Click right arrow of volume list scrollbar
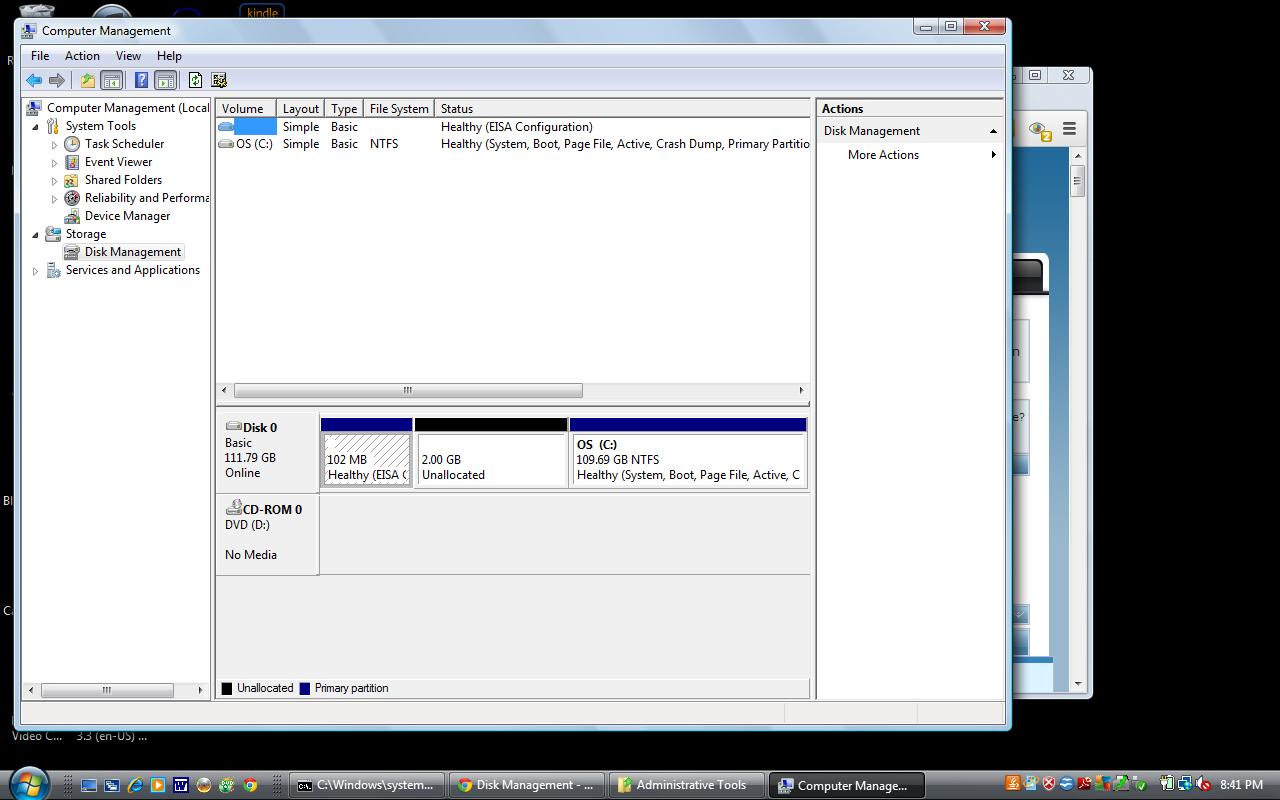1280x800 pixels. click(801, 390)
